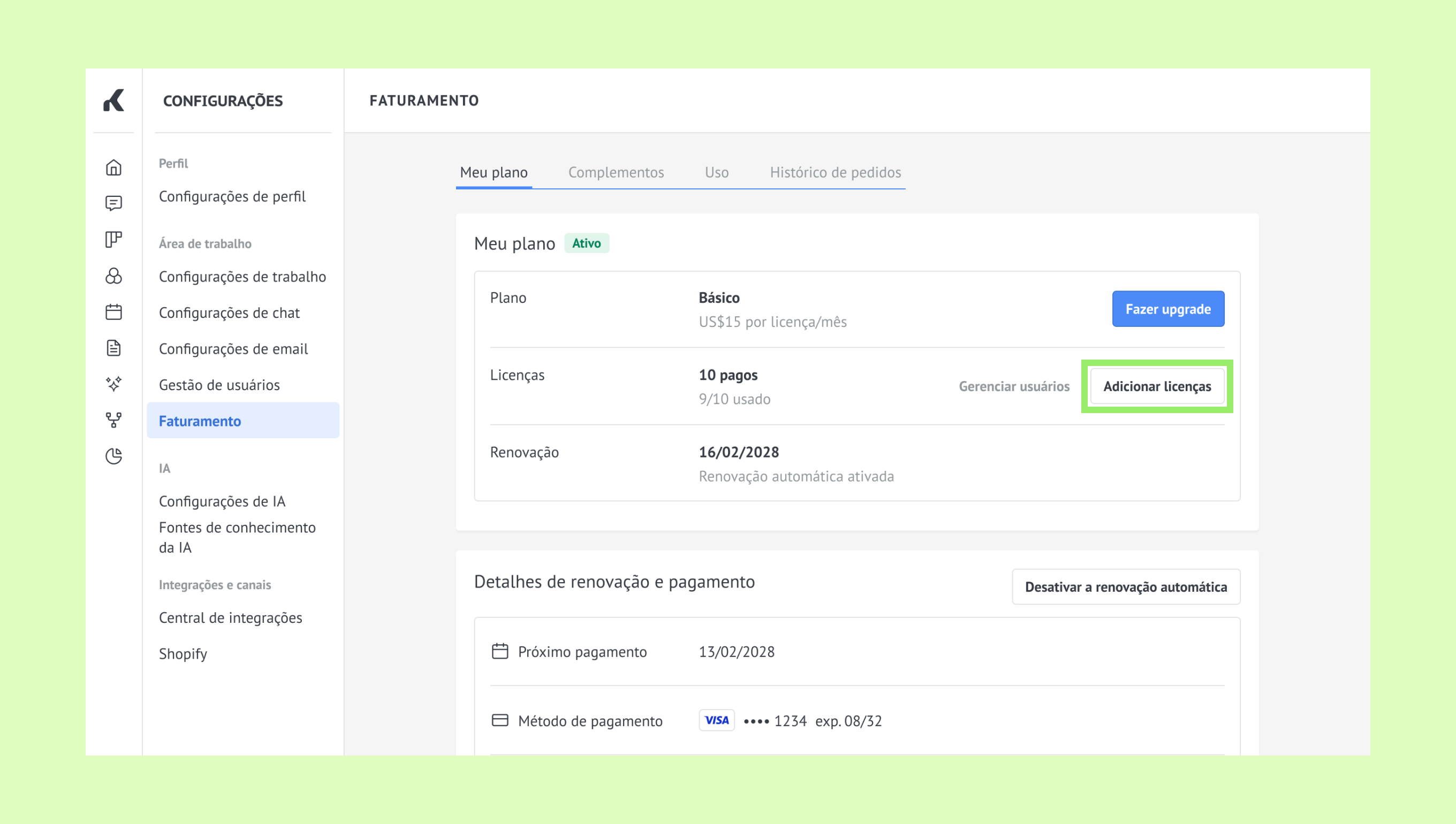Viewport: 1456px width, 824px height.
Task: Click the Integrações e canais section label
Action: 215,585
